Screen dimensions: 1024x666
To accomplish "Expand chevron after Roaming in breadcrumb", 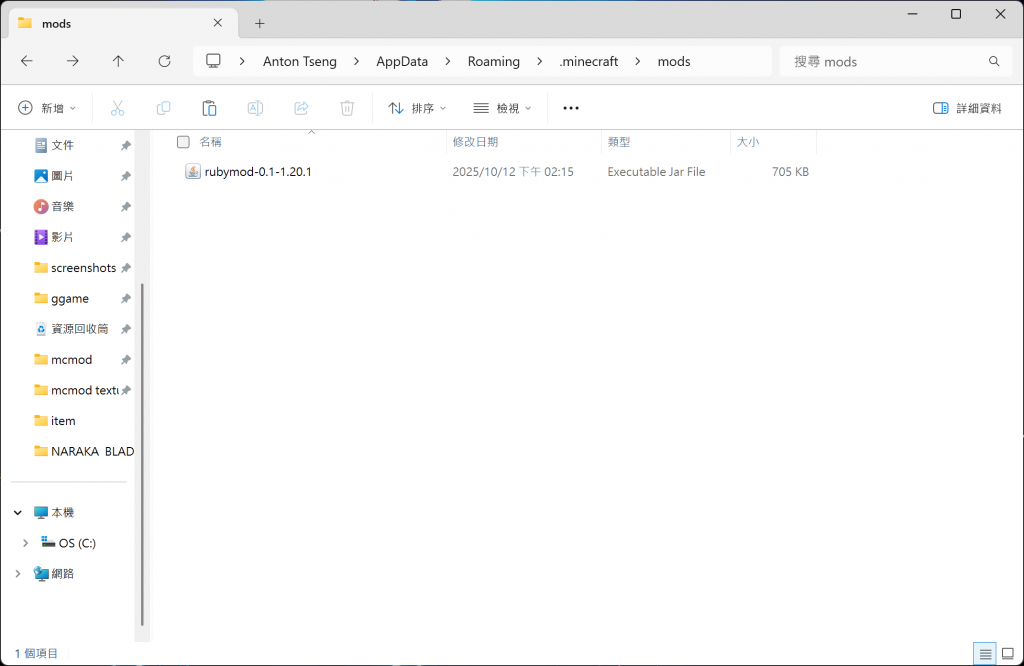I will click(x=539, y=61).
